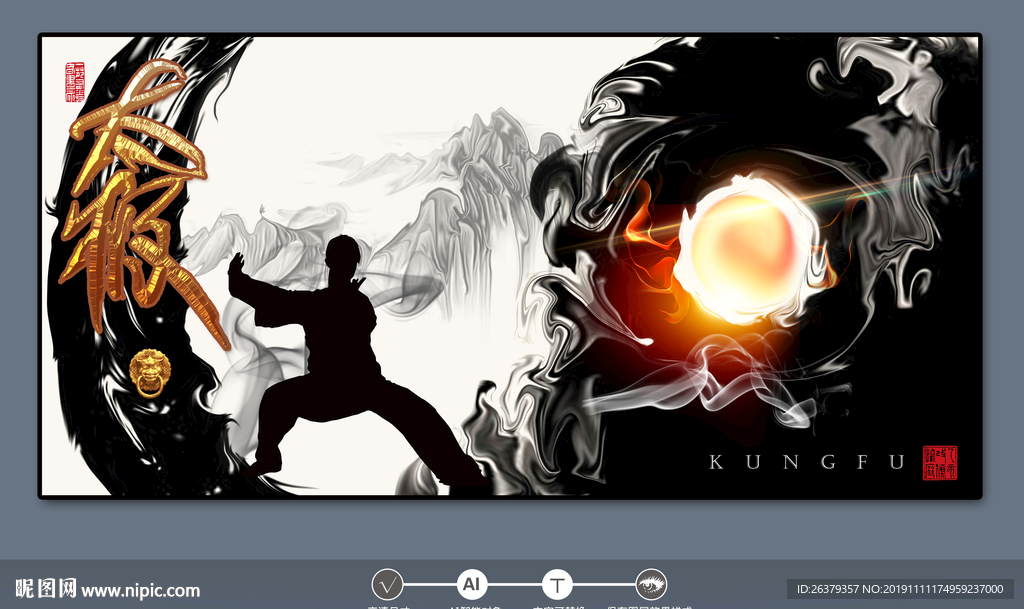1024x609 pixels.
Task: Click the KUNGFU text on the poster
Action: click(x=807, y=462)
